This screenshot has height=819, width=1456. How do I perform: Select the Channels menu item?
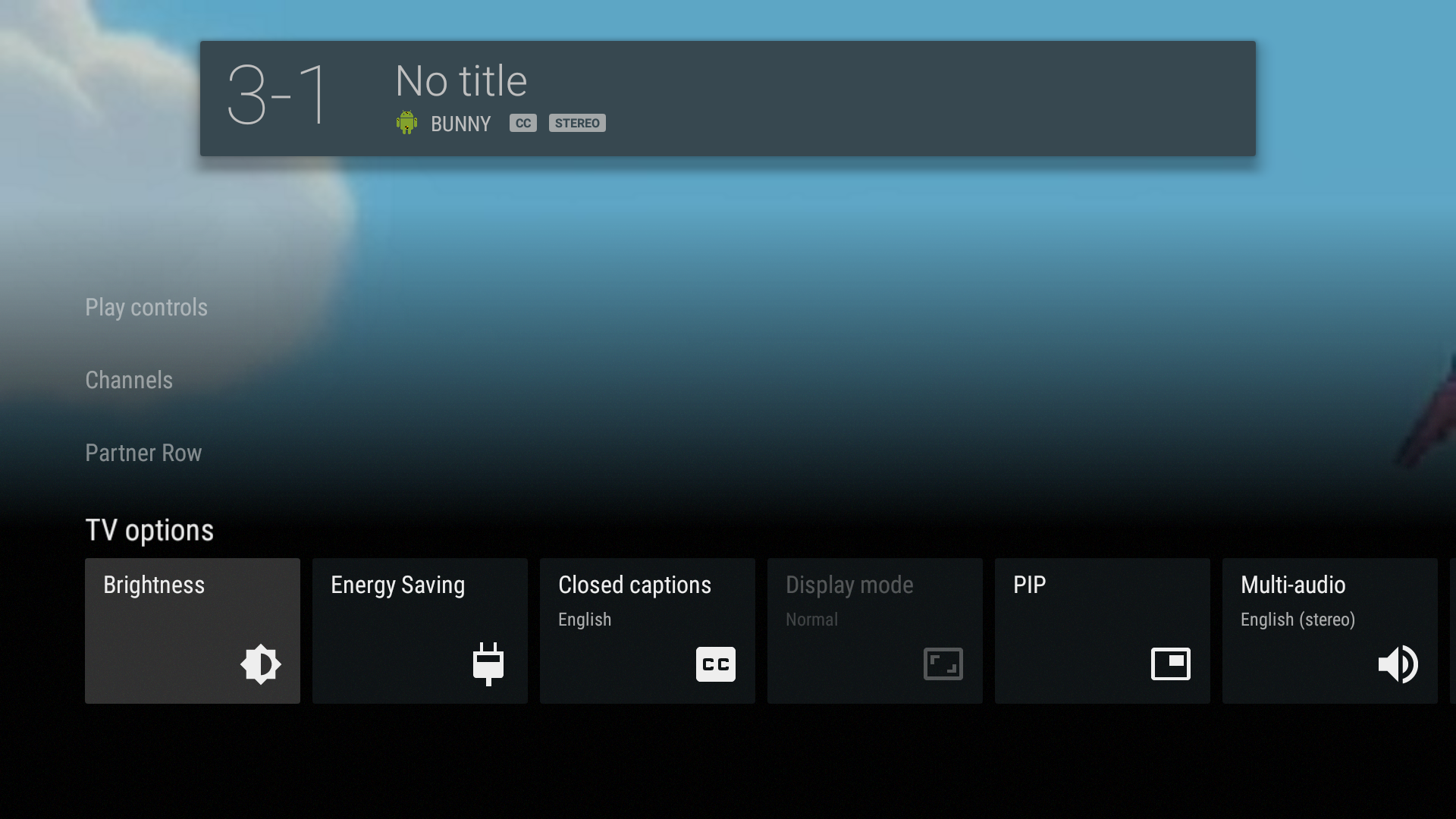coord(128,380)
